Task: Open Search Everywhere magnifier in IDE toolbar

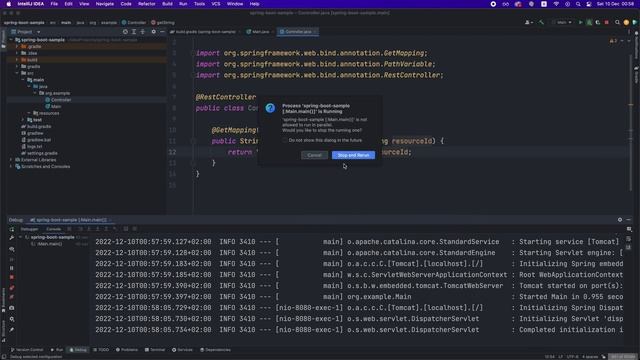Action: coord(617,22)
